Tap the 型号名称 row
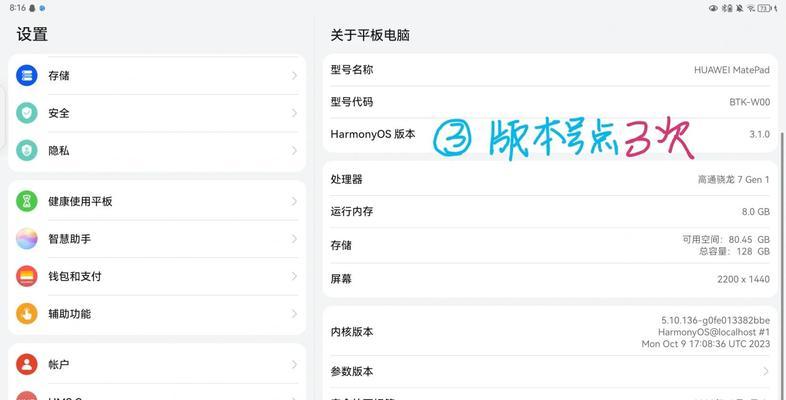The height and width of the screenshot is (400, 786). point(550,70)
